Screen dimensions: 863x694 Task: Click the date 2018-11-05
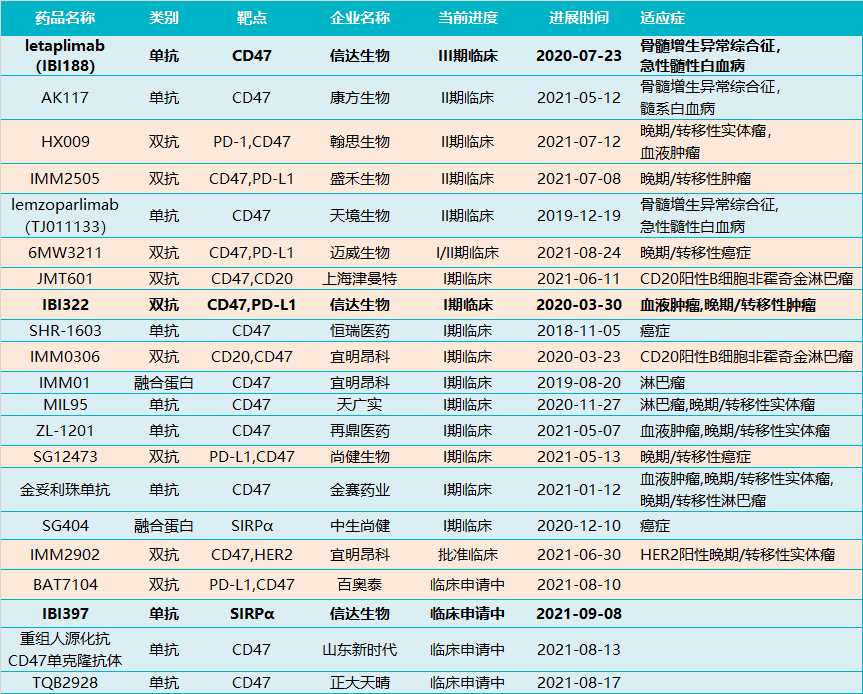point(578,330)
